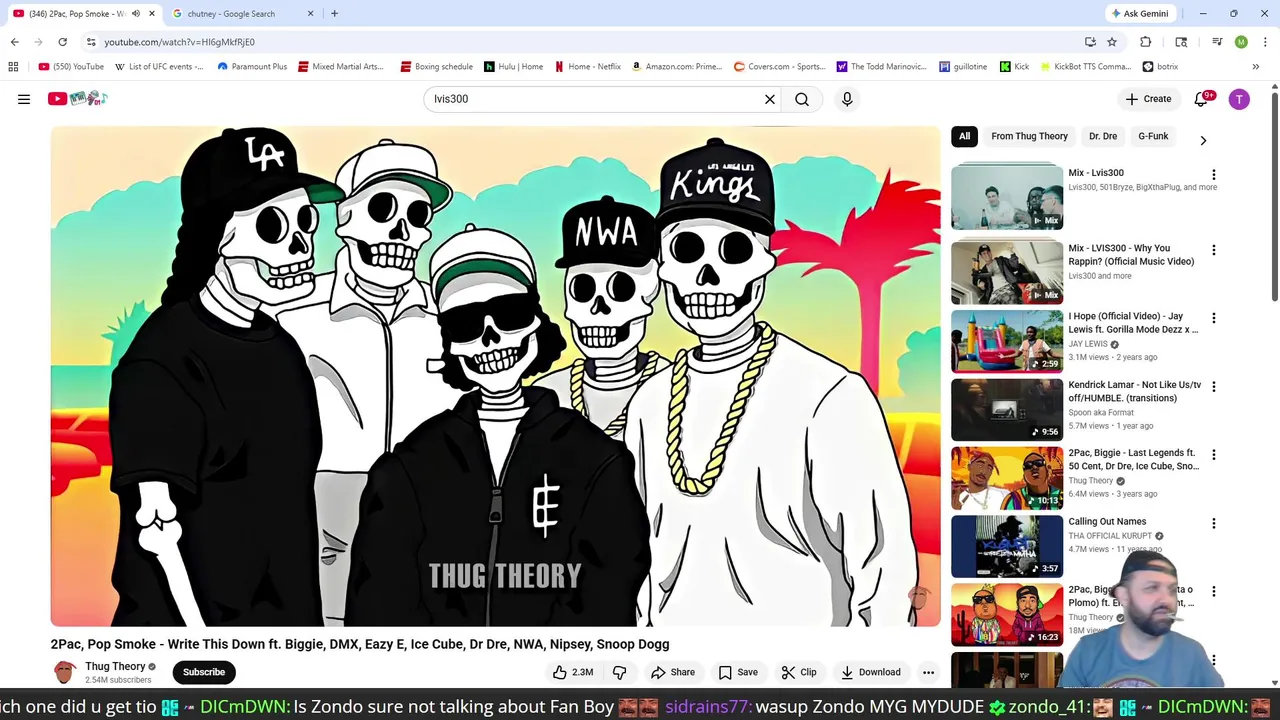Open the Chrome apps grid shortcut
This screenshot has height=720, width=1280.
(x=13, y=66)
